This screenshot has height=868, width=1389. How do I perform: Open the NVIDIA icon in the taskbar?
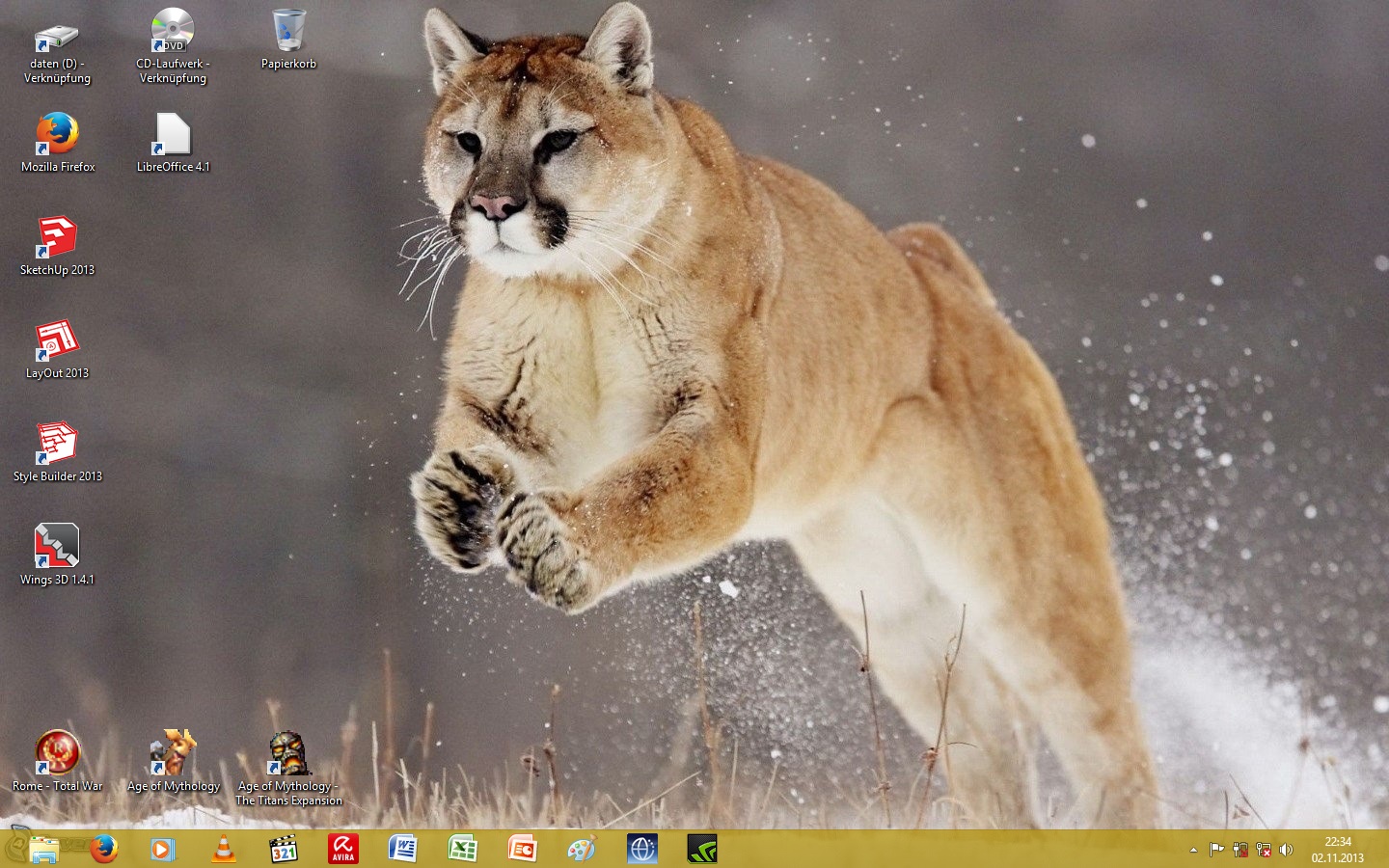point(701,850)
